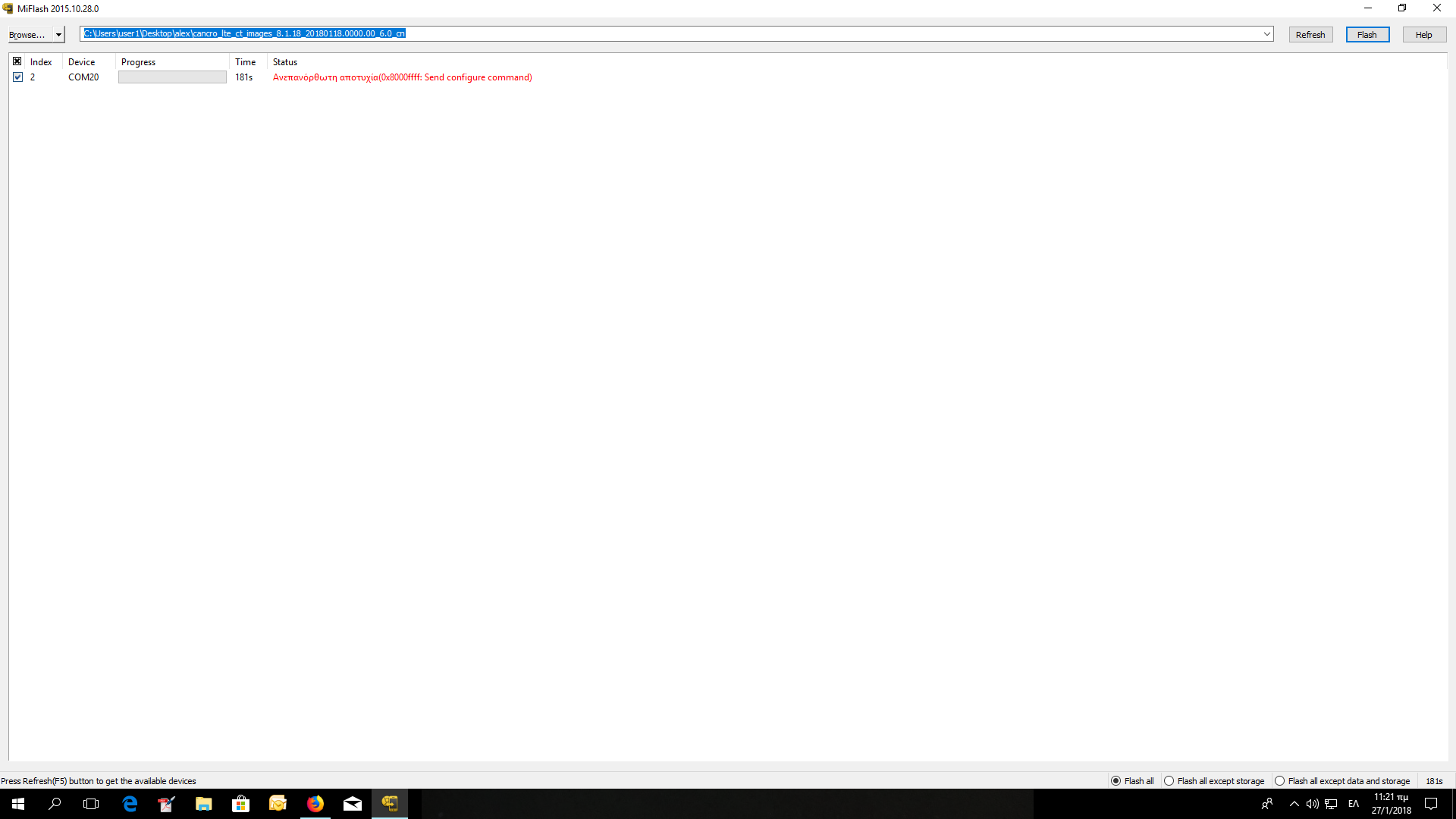1456x819 pixels.
Task: Click the Status column header
Action: point(285,62)
